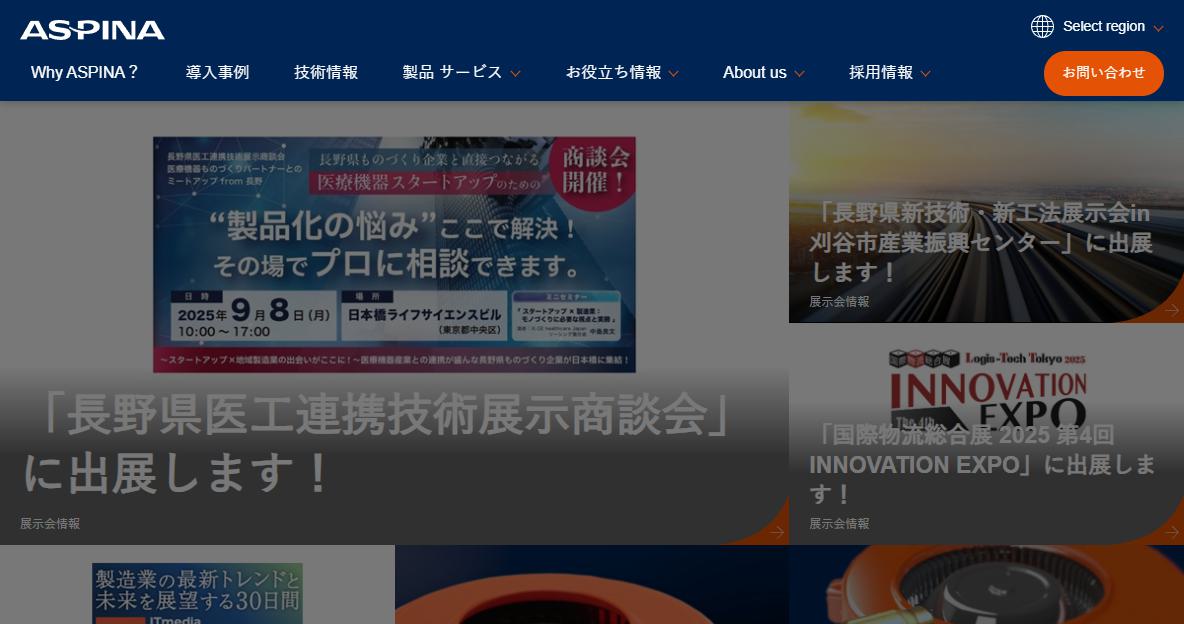This screenshot has height=624, width=1184.
Task: Click the arrow icon on INNOVATION EXPO card
Action: [x=1171, y=532]
